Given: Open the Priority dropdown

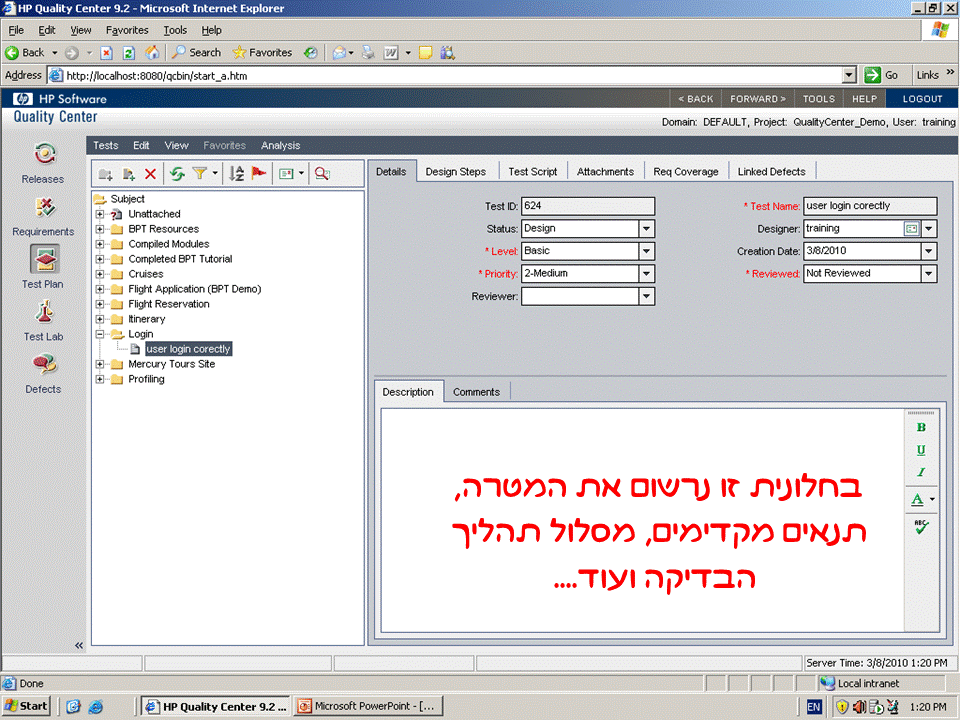Looking at the screenshot, I should coord(647,274).
